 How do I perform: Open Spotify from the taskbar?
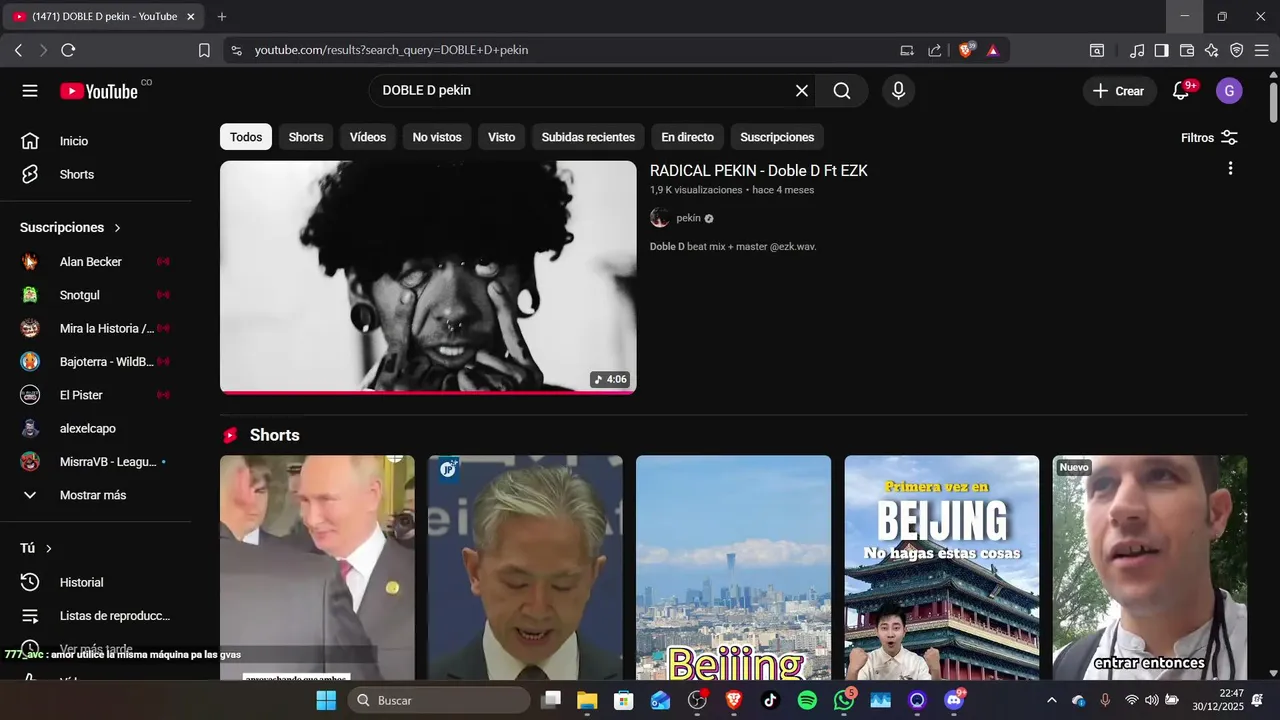tap(807, 700)
